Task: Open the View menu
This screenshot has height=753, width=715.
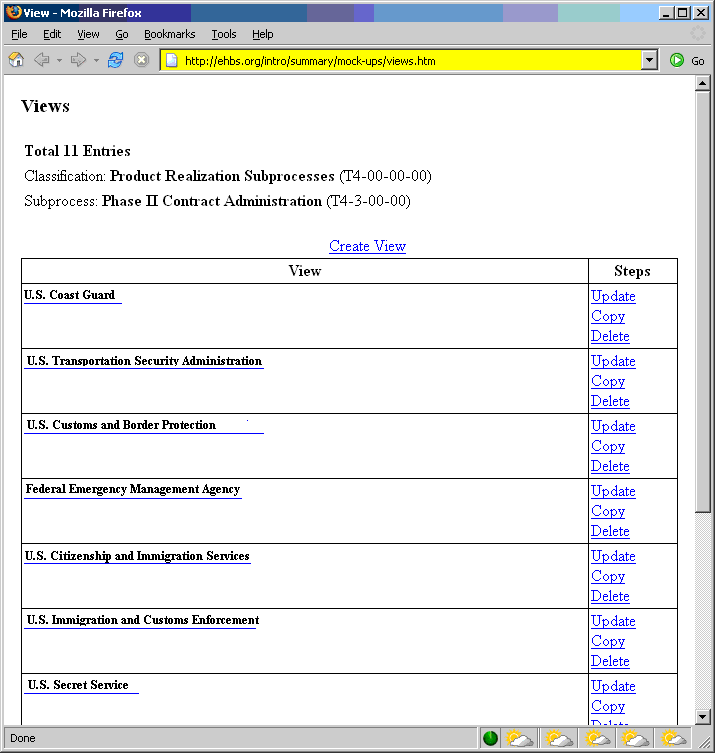Action: click(x=88, y=34)
